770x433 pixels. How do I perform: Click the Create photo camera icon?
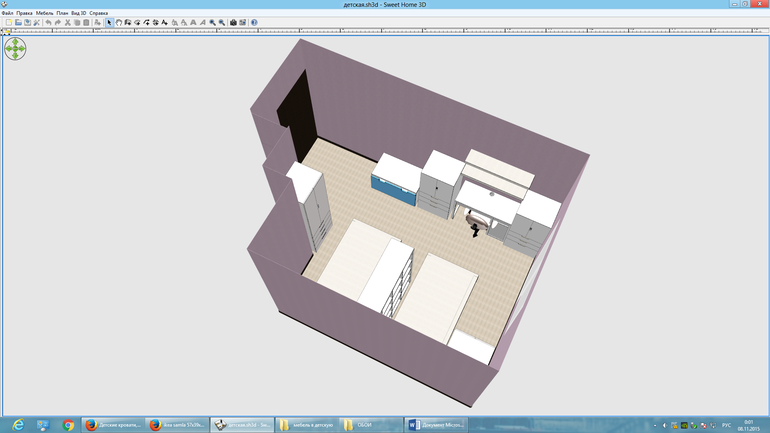[234, 22]
